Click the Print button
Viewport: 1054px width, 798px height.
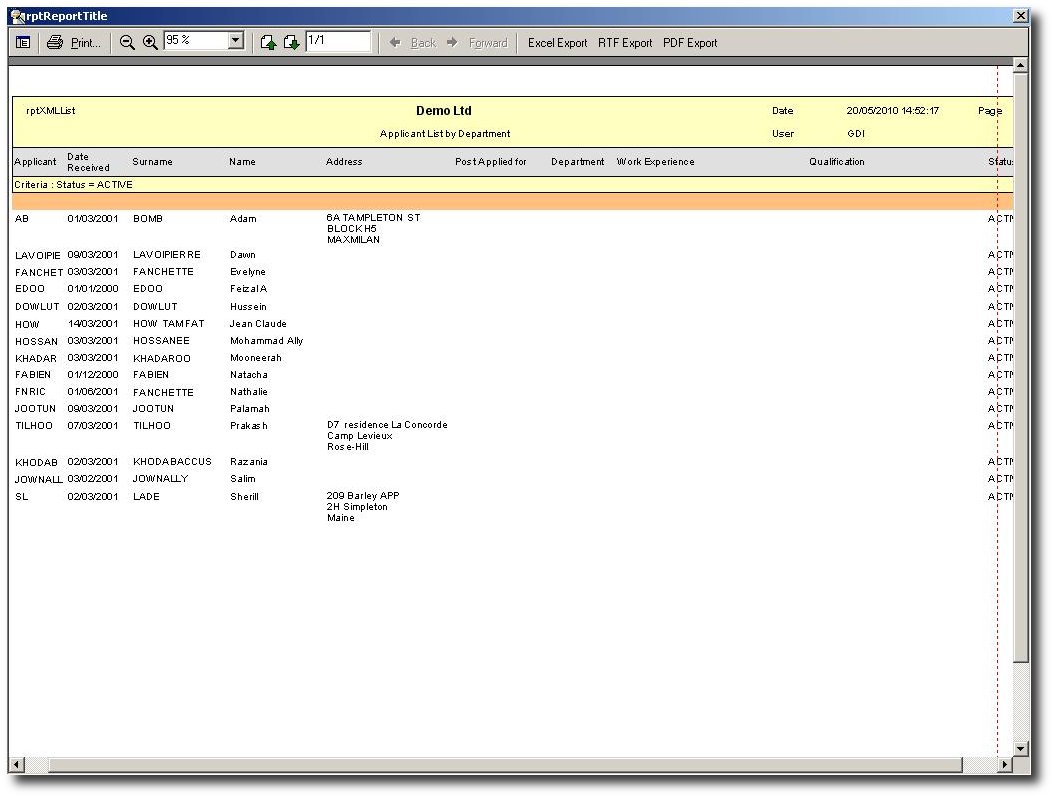tap(74, 43)
